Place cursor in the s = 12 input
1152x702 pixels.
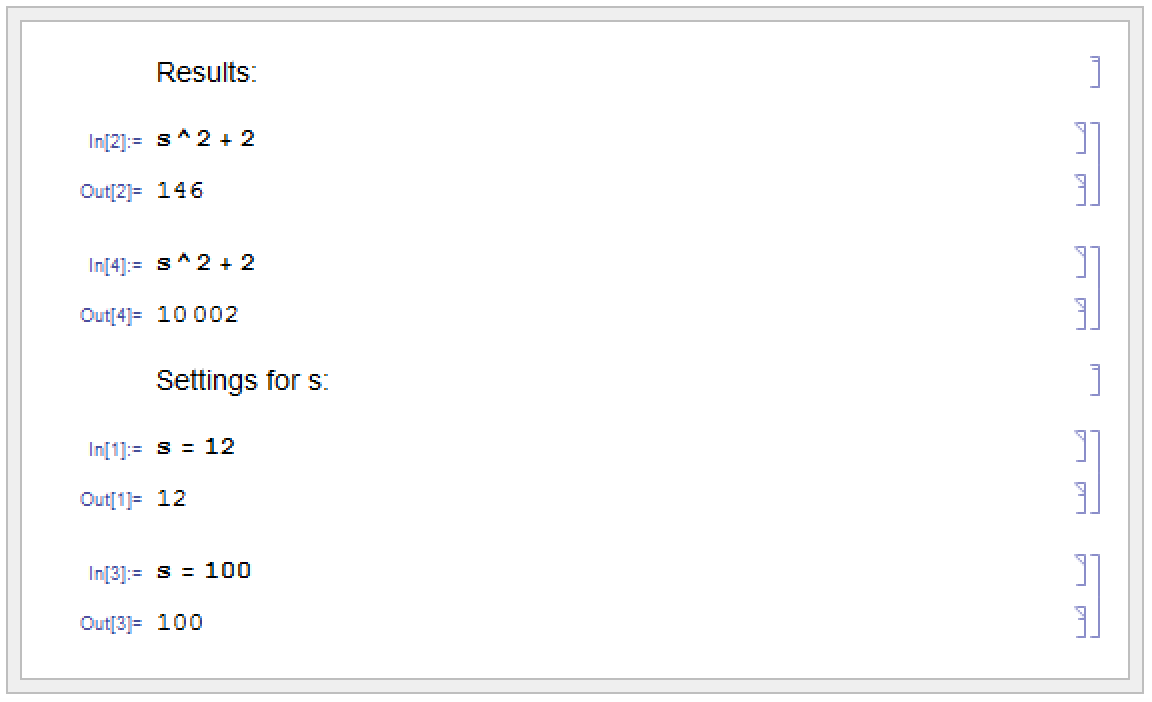coord(195,446)
